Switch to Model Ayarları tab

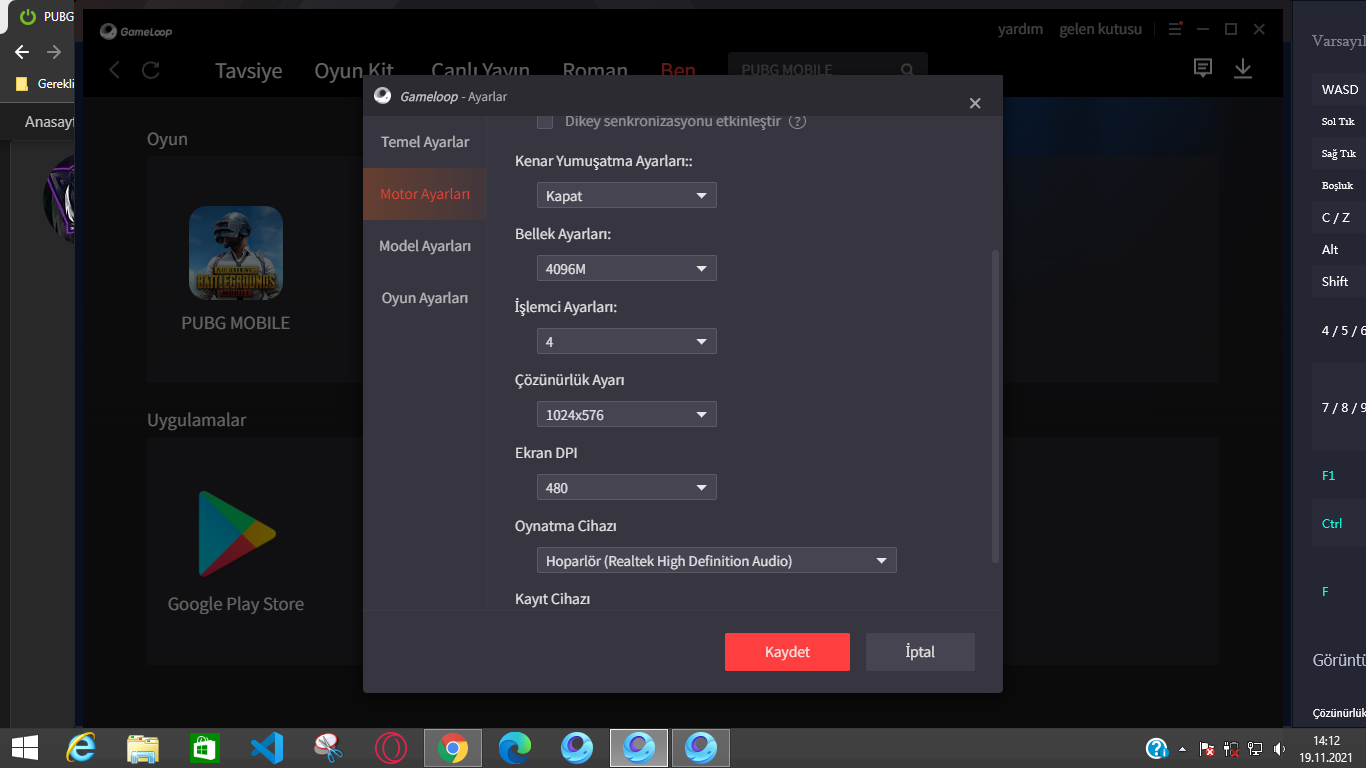[425, 246]
